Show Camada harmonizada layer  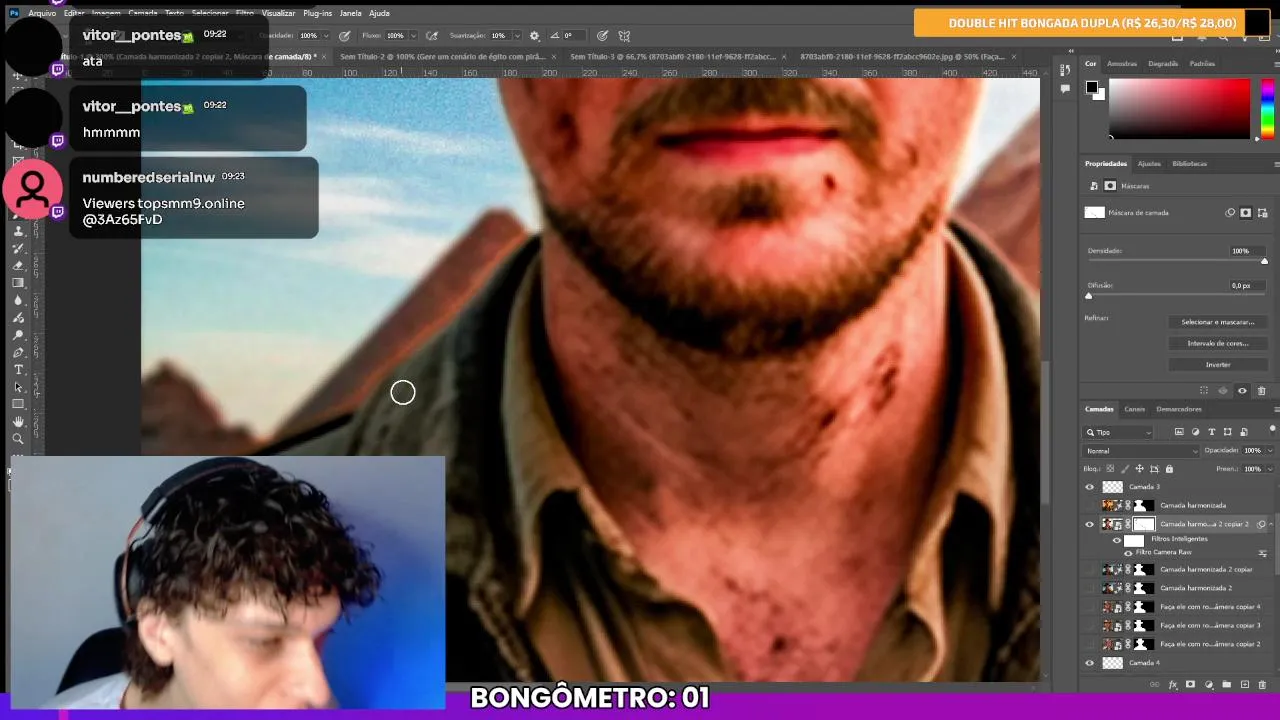(x=1090, y=505)
